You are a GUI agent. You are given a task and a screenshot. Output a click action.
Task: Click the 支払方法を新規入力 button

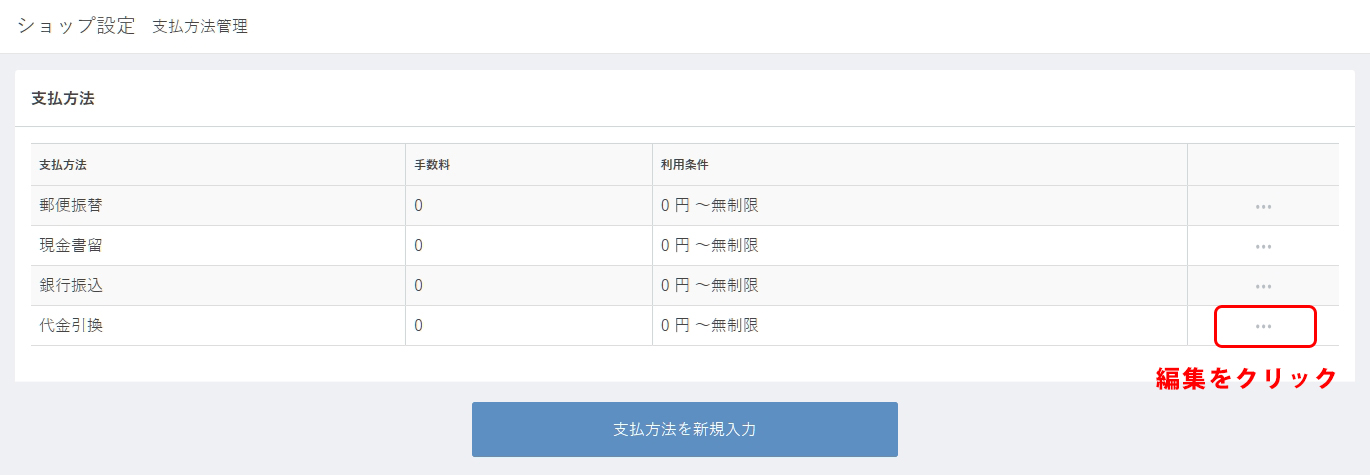[x=685, y=429]
